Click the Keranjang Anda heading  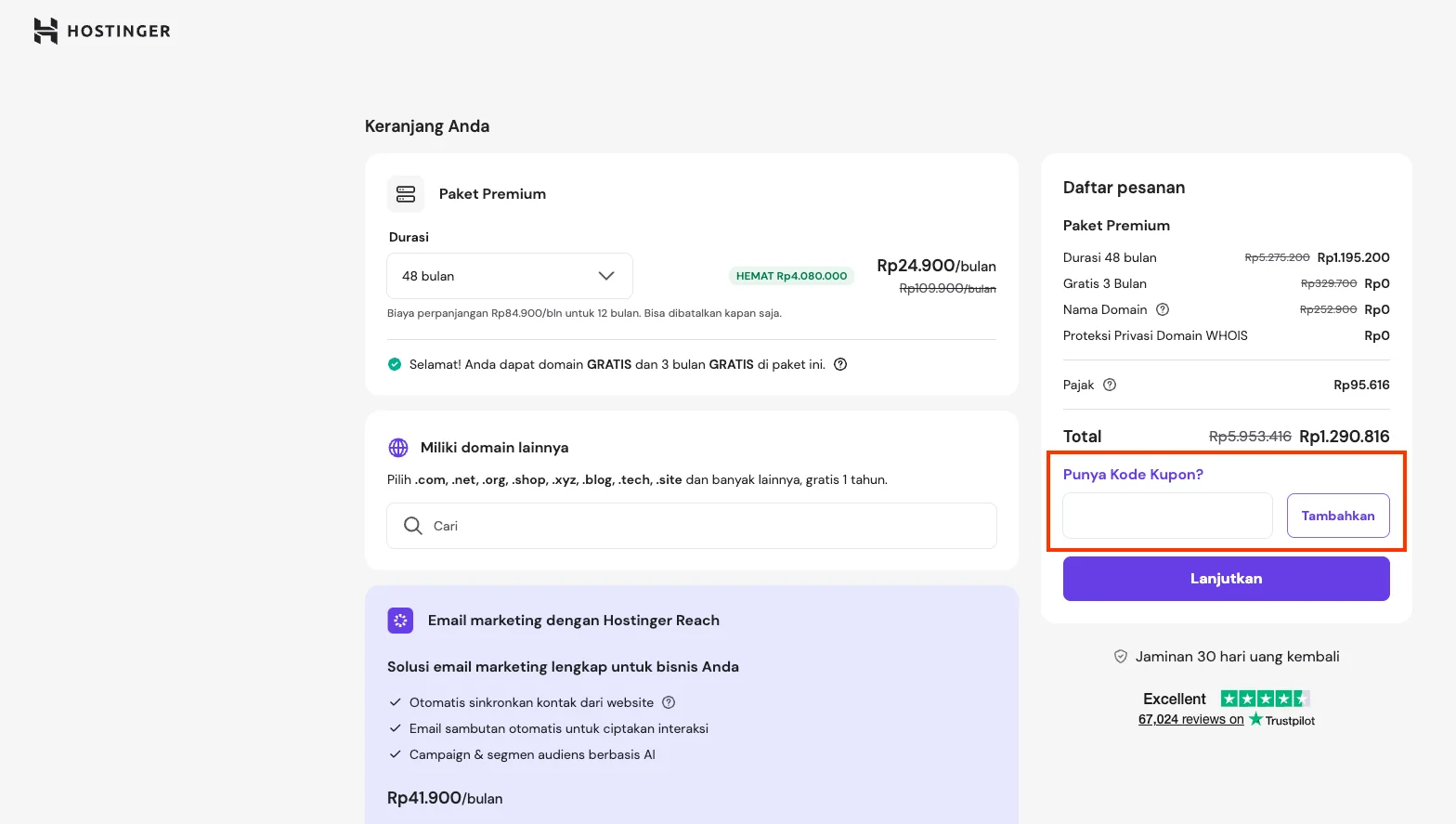click(x=427, y=126)
